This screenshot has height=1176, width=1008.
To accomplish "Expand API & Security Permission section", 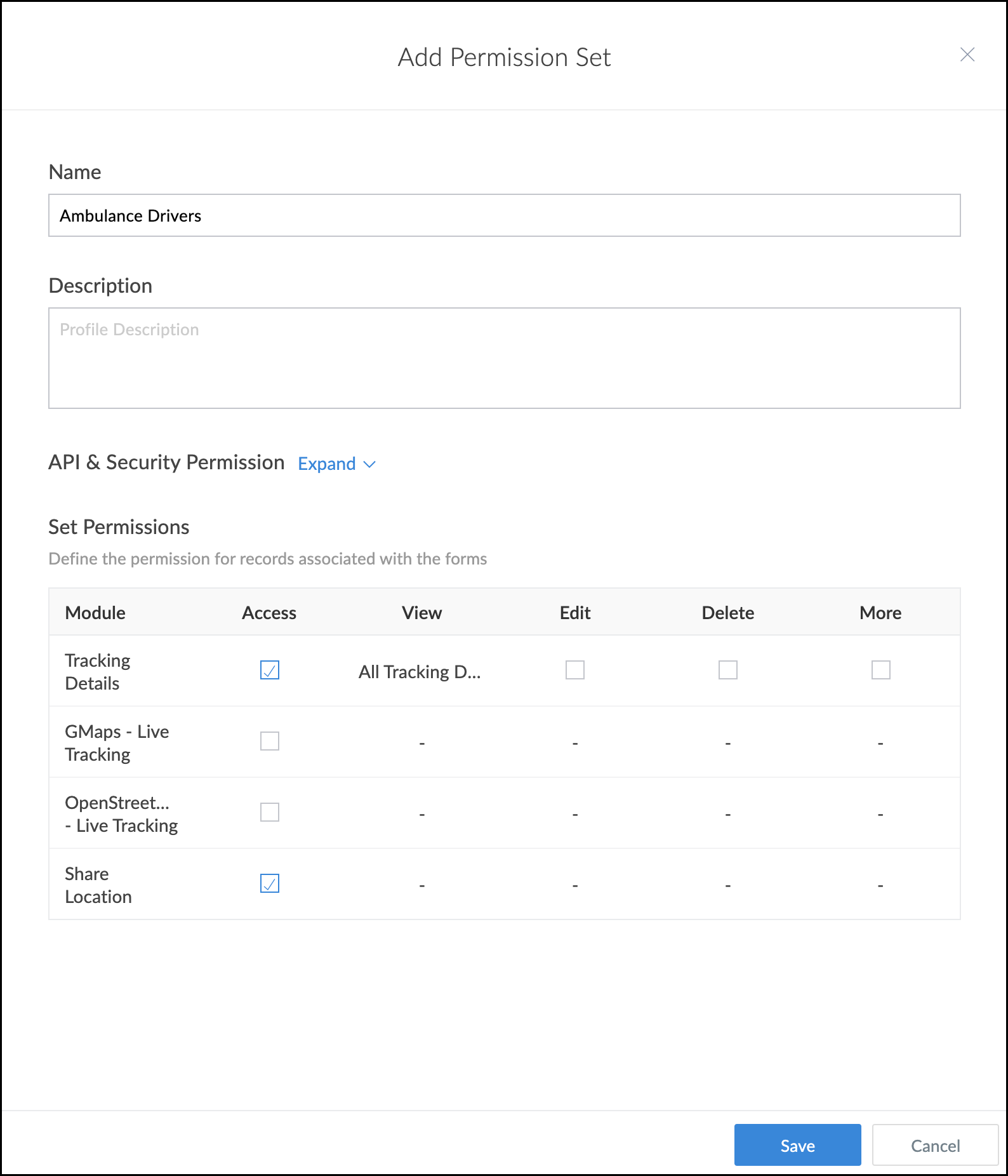I will click(327, 464).
